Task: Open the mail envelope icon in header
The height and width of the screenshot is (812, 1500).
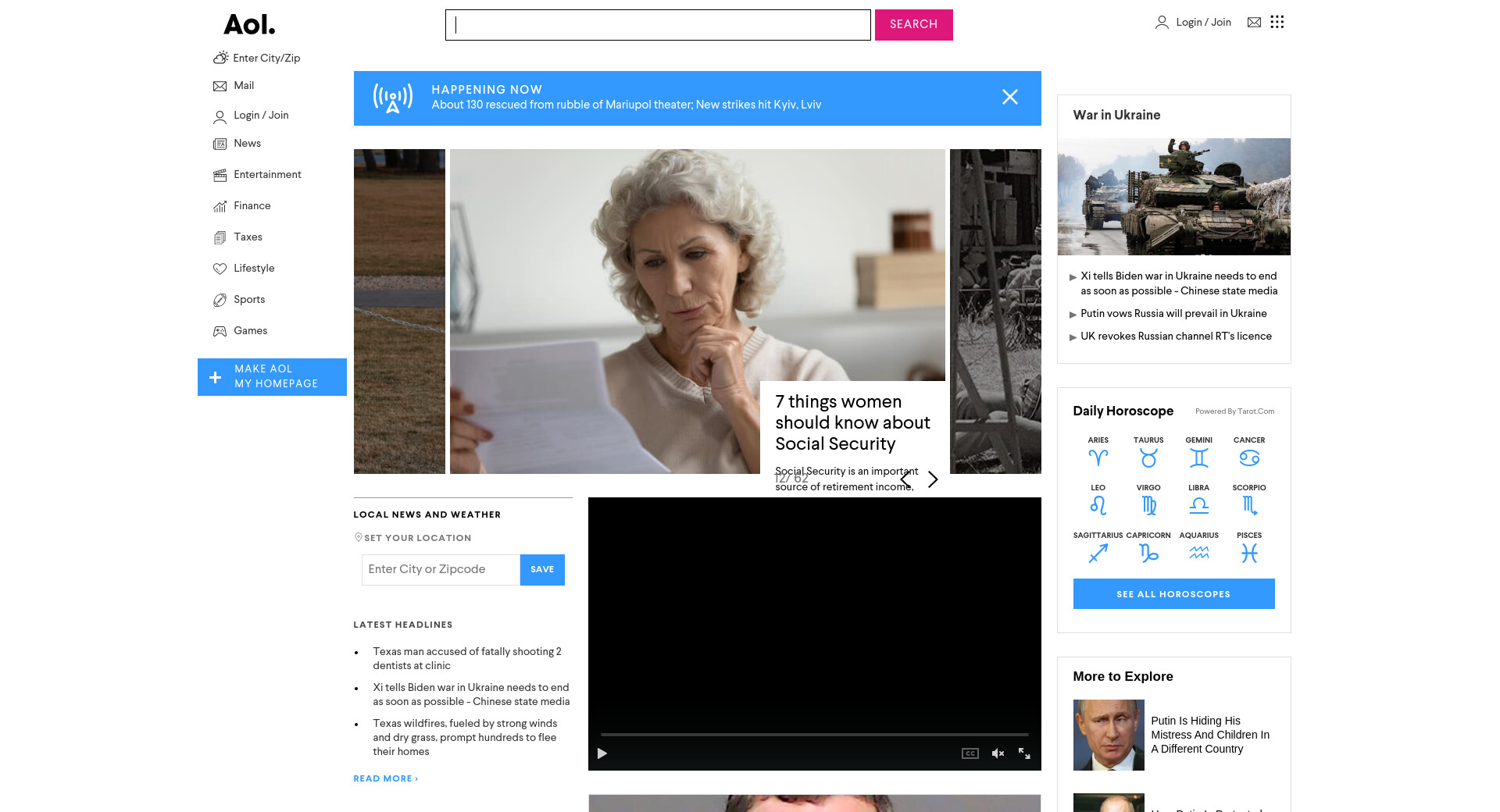Action: pyautogui.click(x=1254, y=23)
